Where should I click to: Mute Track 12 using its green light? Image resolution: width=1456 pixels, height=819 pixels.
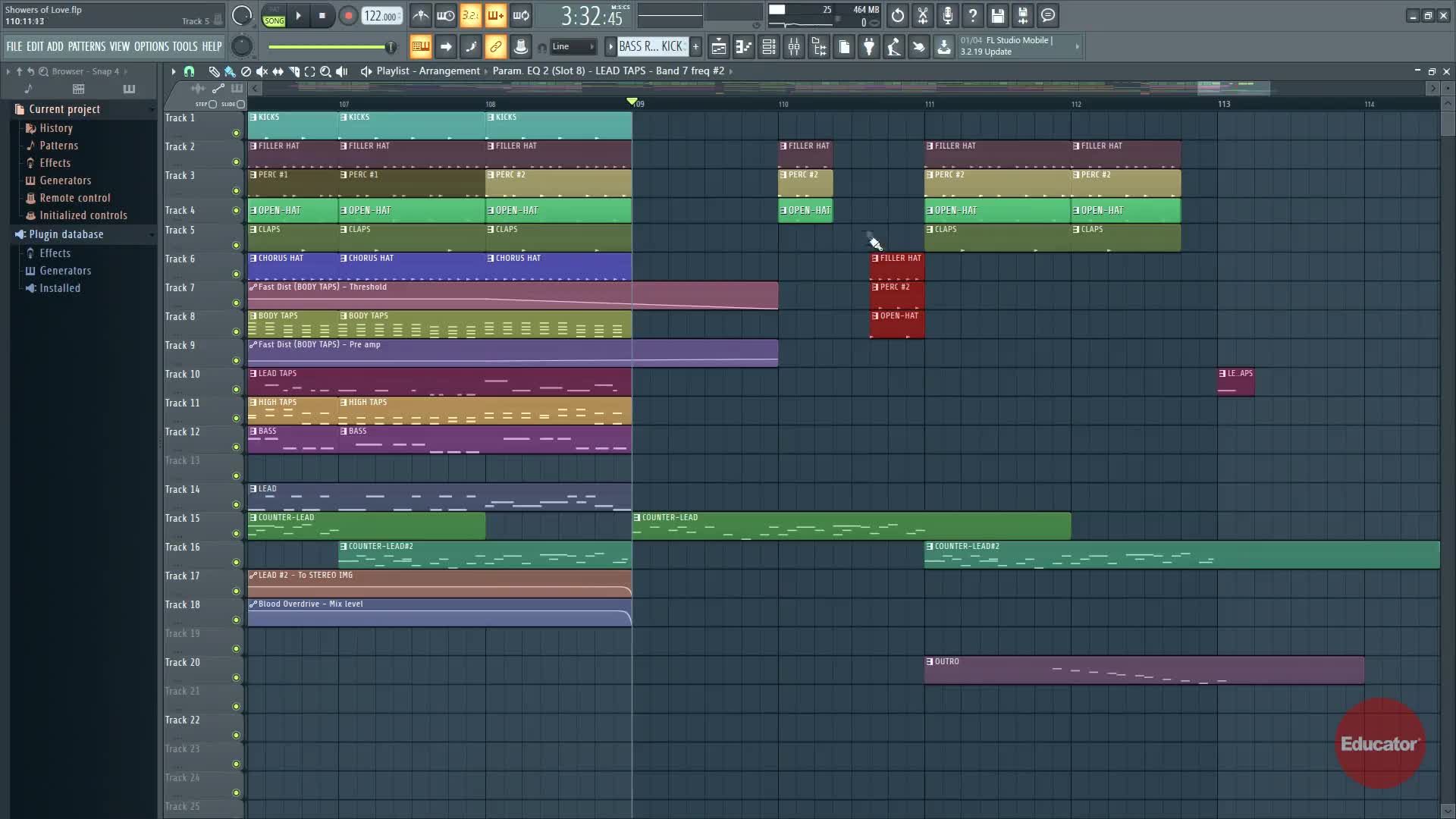tap(236, 447)
